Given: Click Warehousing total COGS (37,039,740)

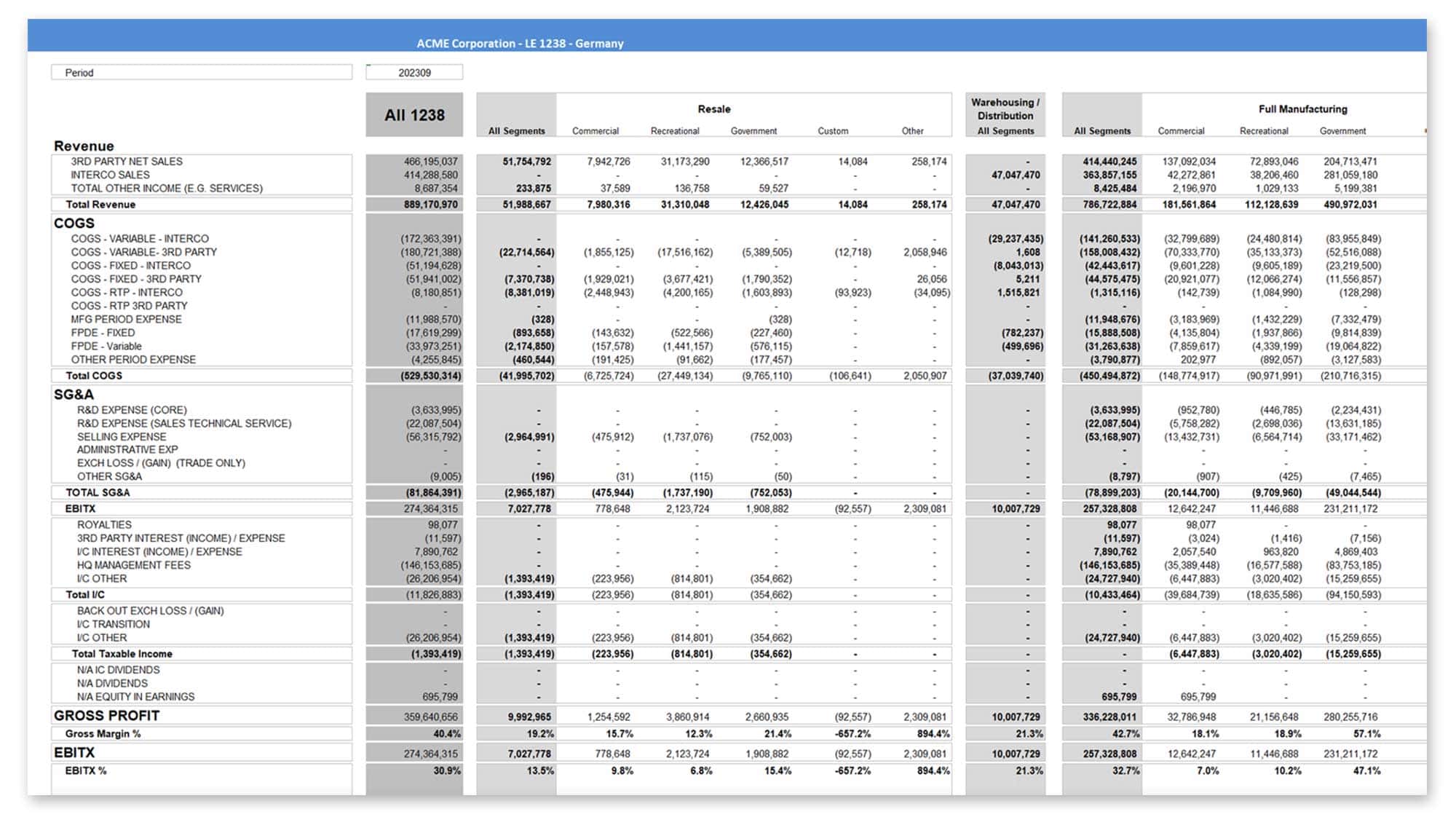Looking at the screenshot, I should [1016, 376].
